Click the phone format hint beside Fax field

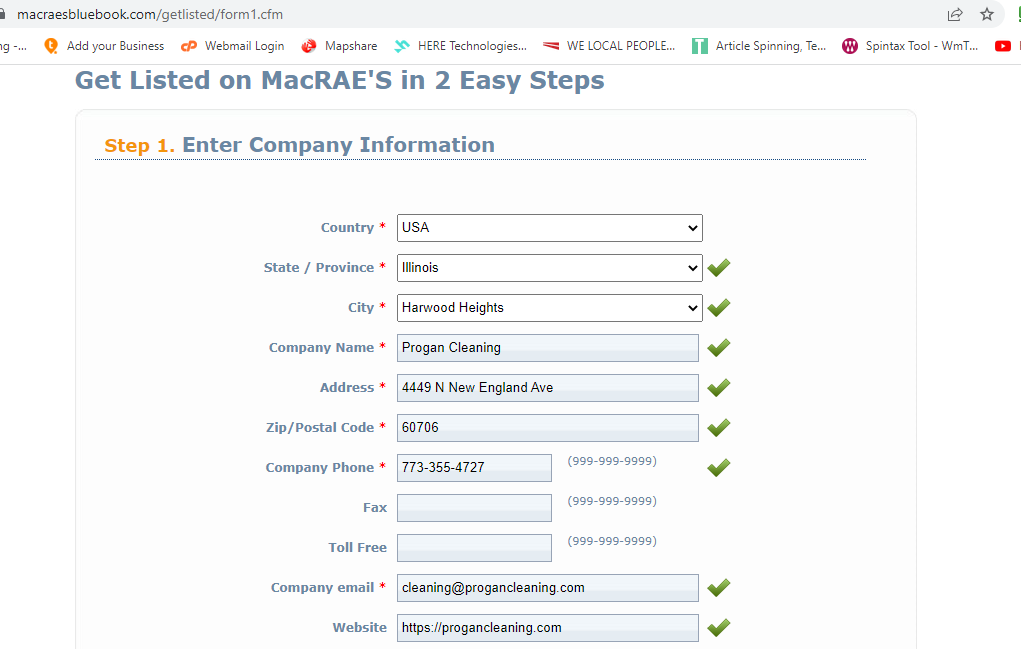point(612,501)
